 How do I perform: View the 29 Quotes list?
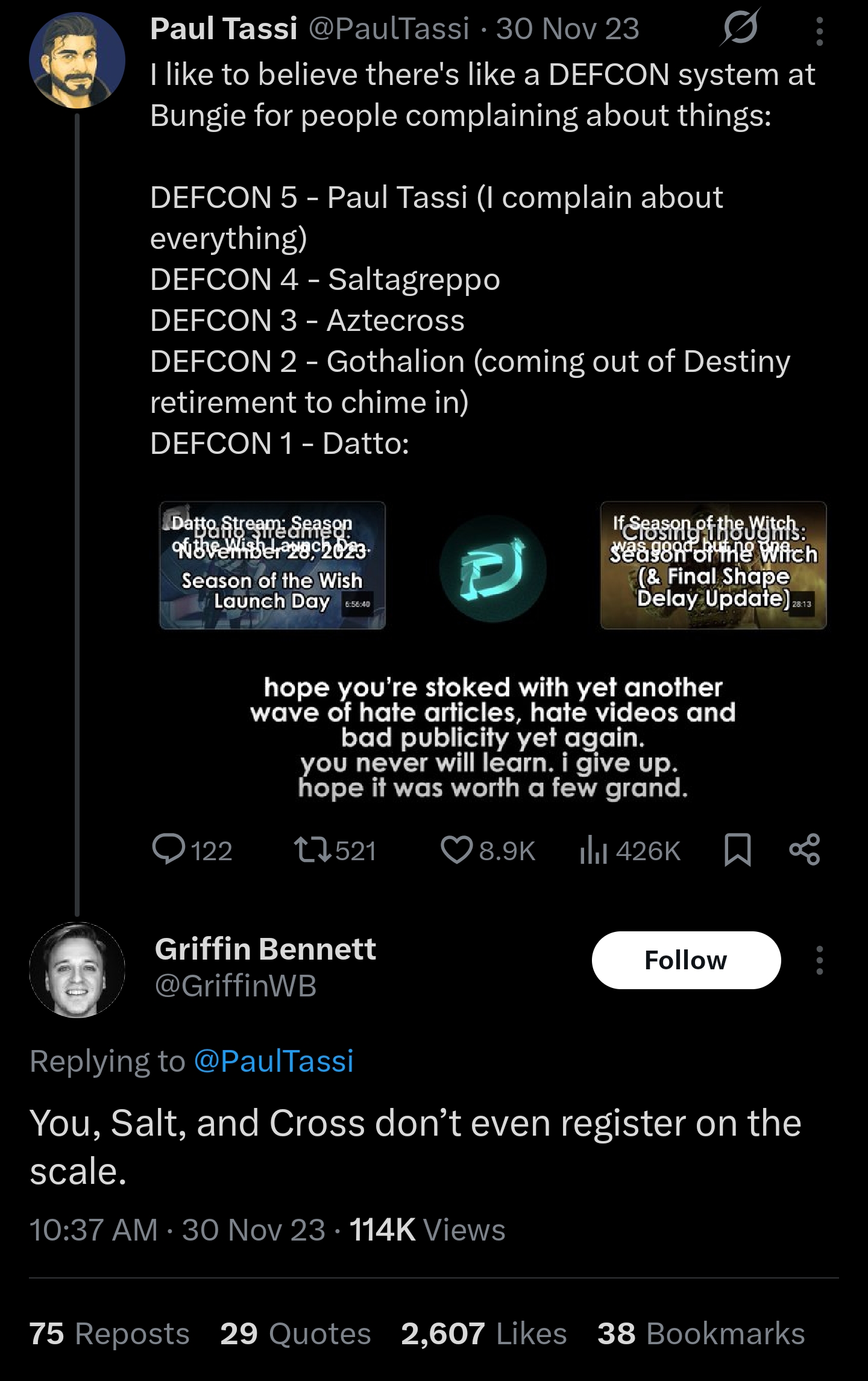point(295,1333)
